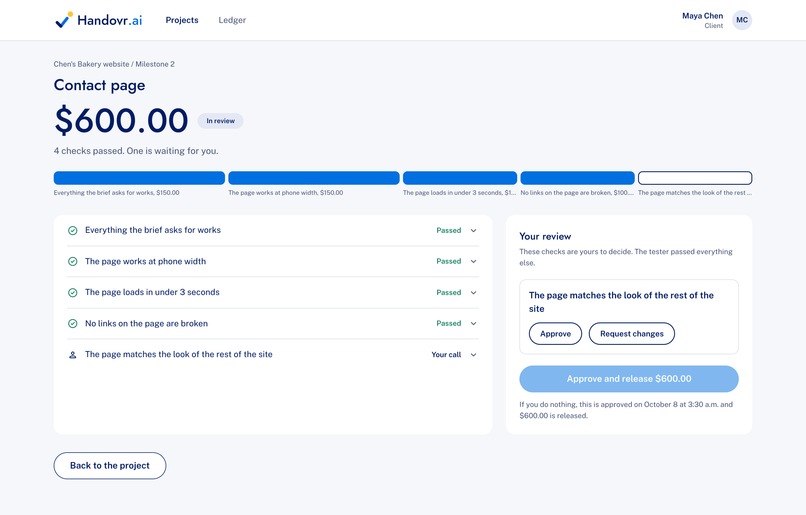The image size is (806, 515).
Task: Click 'Passed' status on 'loads in under 3 seconds' row
Action: click(x=449, y=292)
